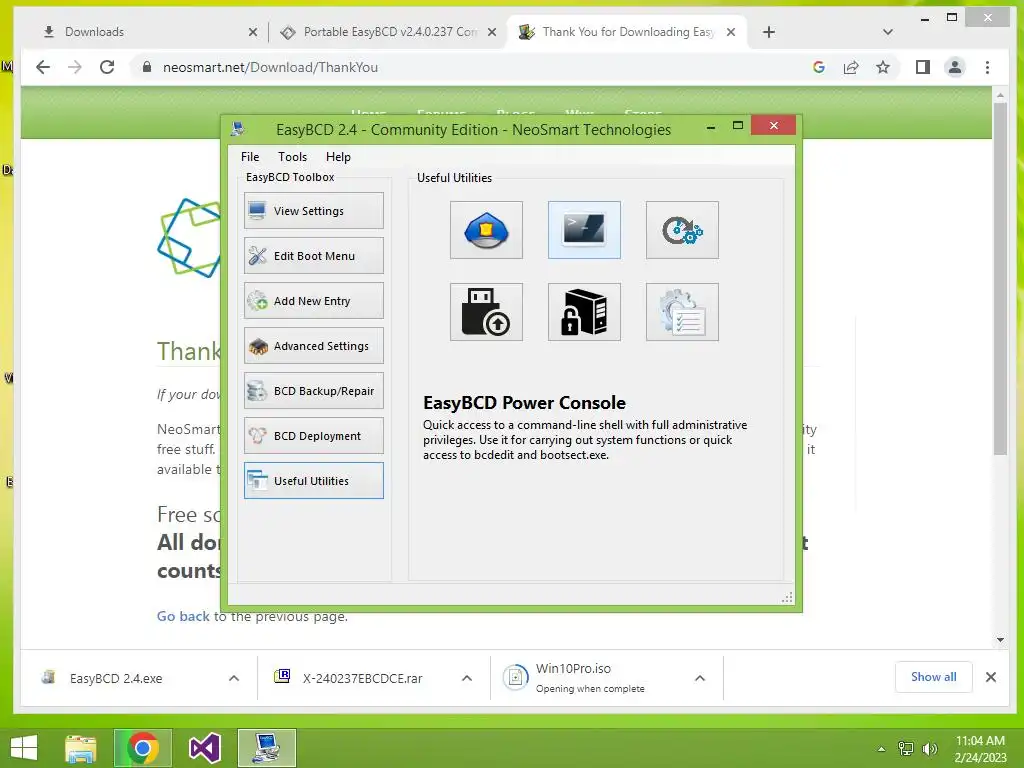This screenshot has height=768, width=1024.
Task: Launch the EasyBCD Power Console icon
Action: (584, 230)
